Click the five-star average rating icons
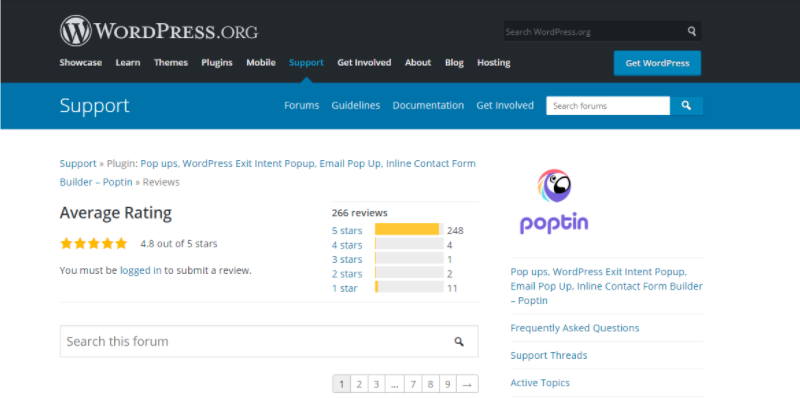This screenshot has width=800, height=398. (93, 243)
